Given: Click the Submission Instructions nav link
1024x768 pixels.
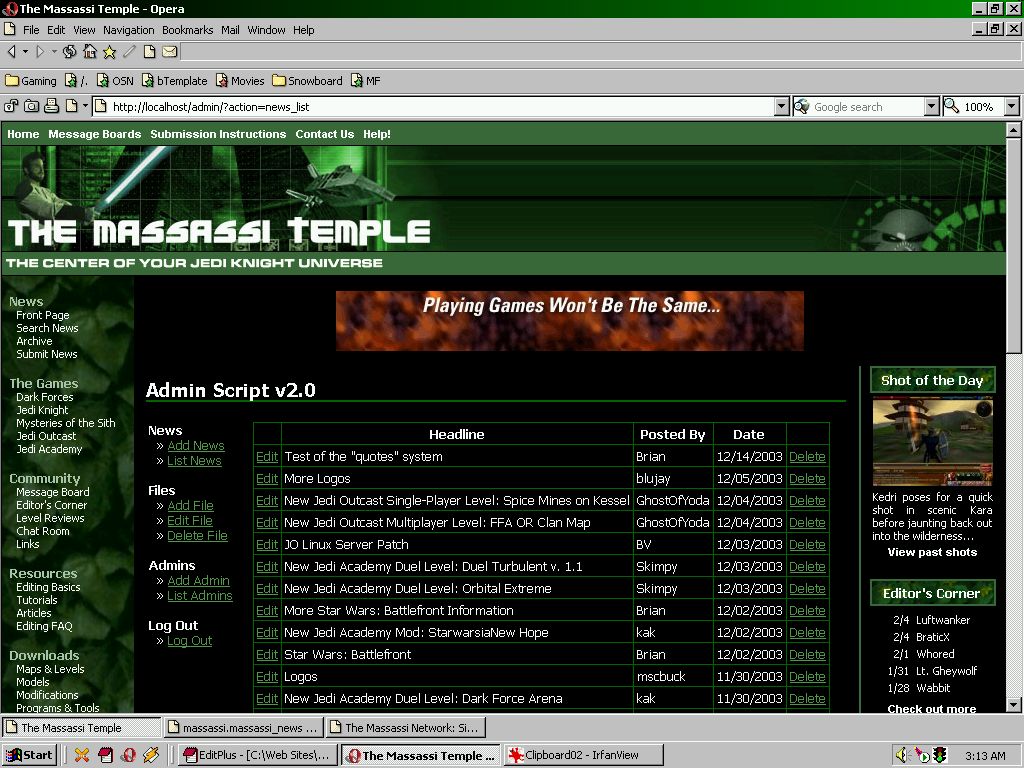Looking at the screenshot, I should (x=218, y=134).
